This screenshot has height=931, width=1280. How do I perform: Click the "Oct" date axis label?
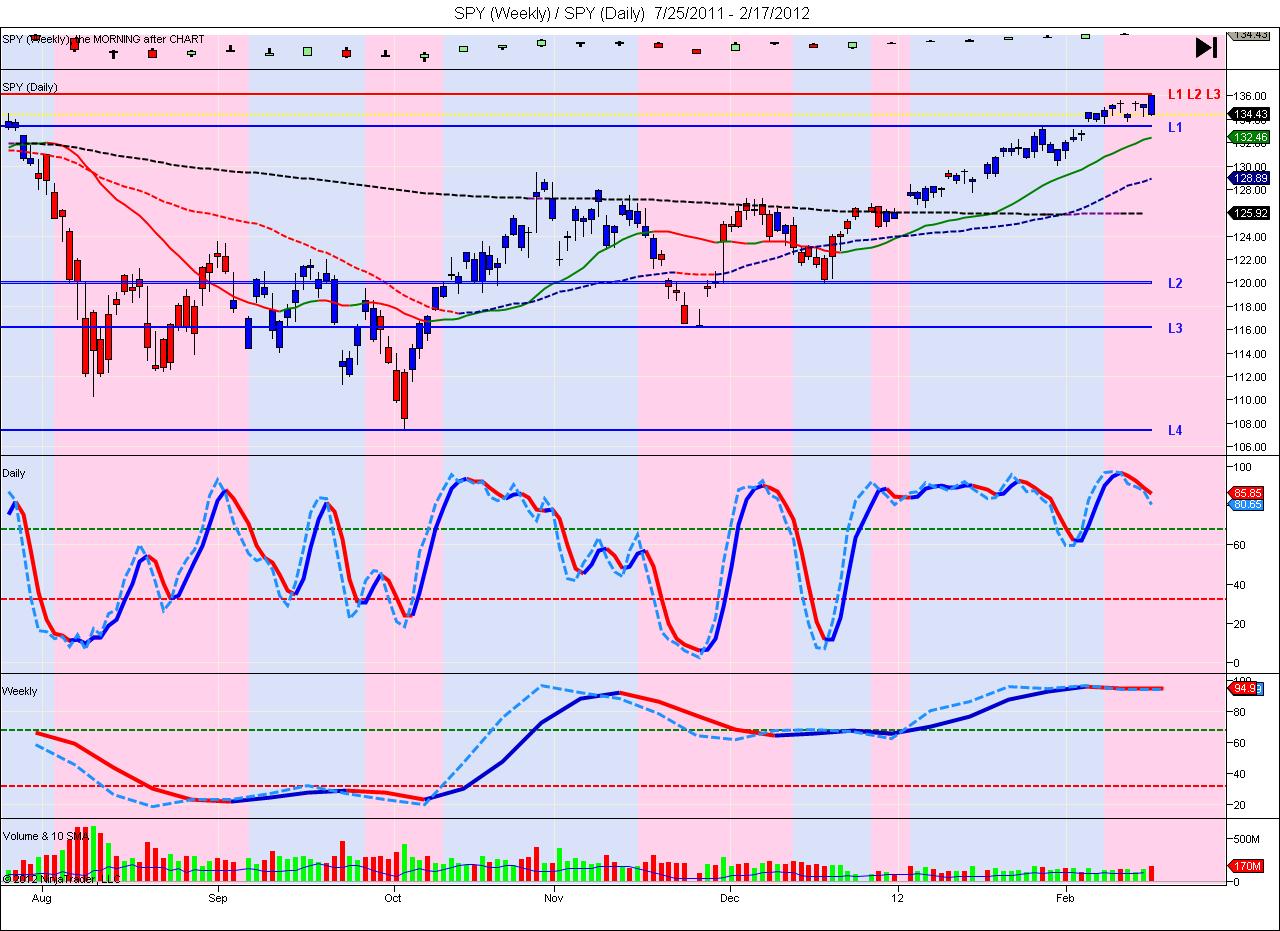[393, 898]
